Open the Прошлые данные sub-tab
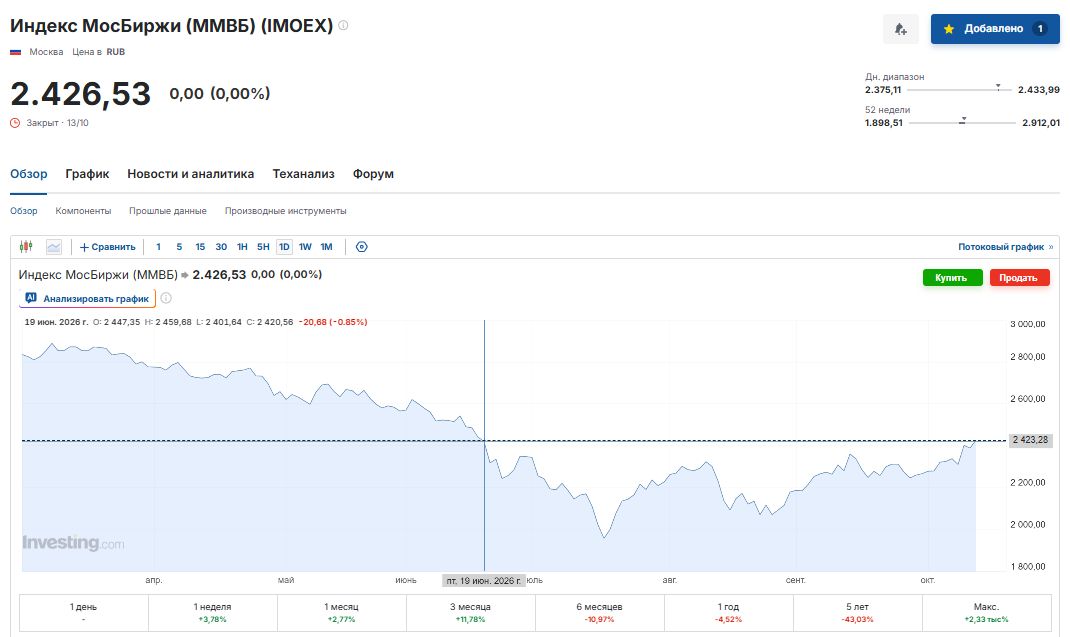This screenshot has height=637, width=1070. (168, 211)
